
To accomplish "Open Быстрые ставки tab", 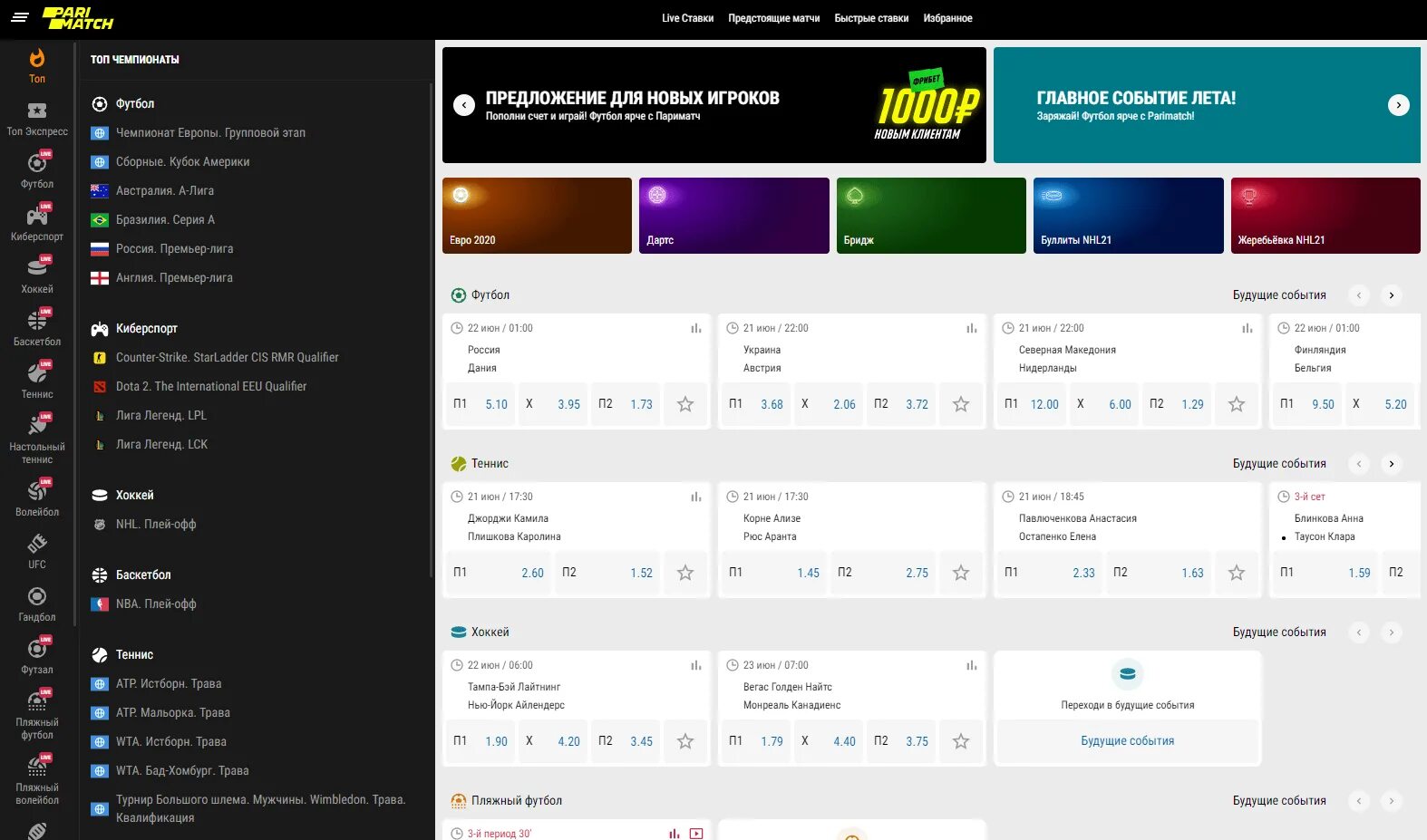I will coord(871,18).
